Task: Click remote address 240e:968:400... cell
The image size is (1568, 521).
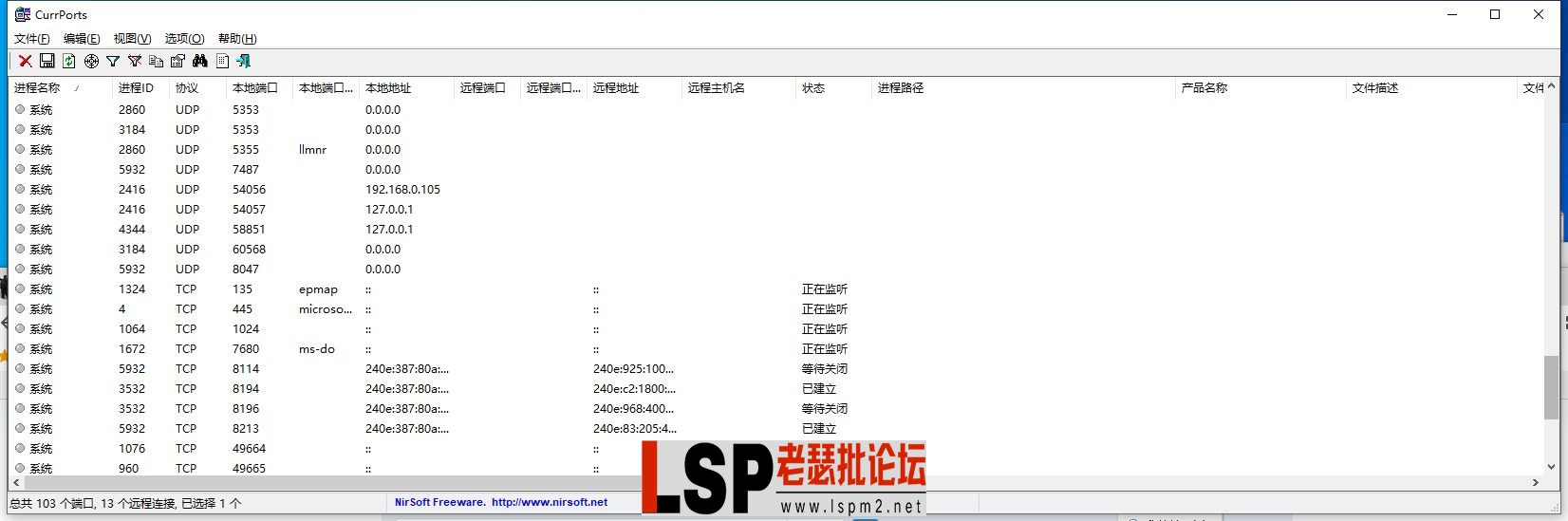Action: [x=633, y=408]
